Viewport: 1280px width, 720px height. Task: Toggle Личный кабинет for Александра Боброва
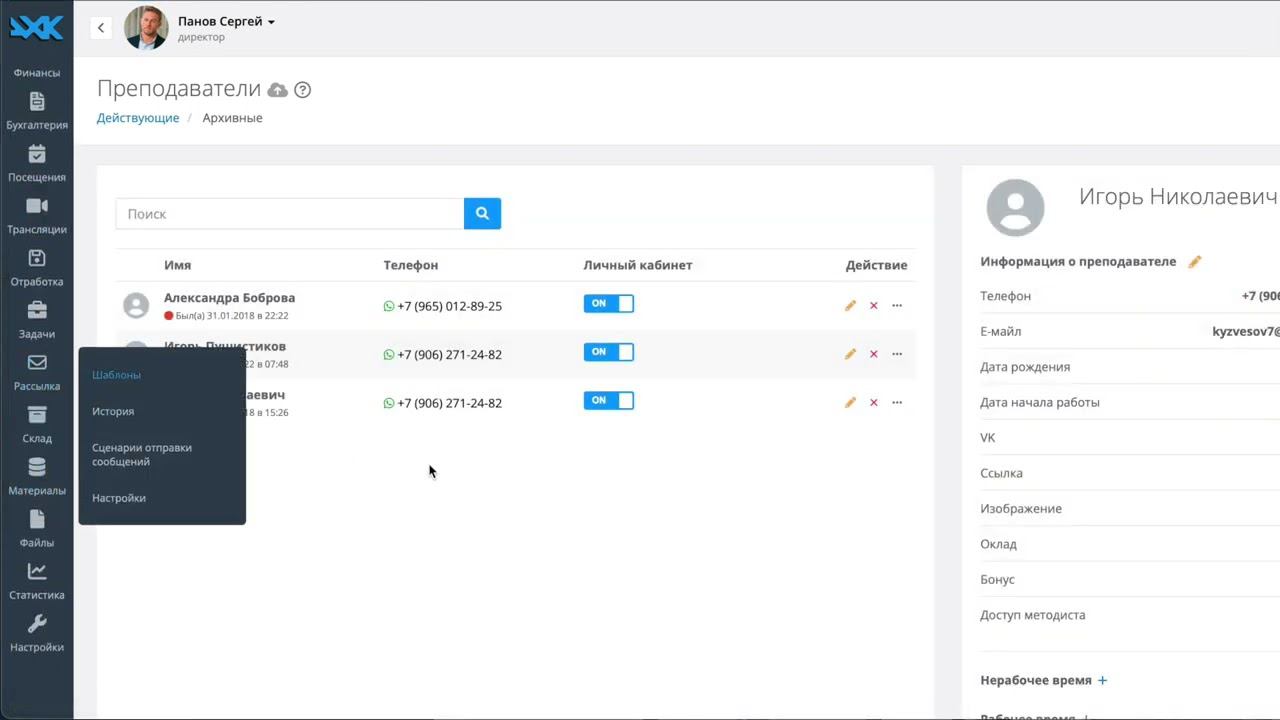tap(609, 303)
